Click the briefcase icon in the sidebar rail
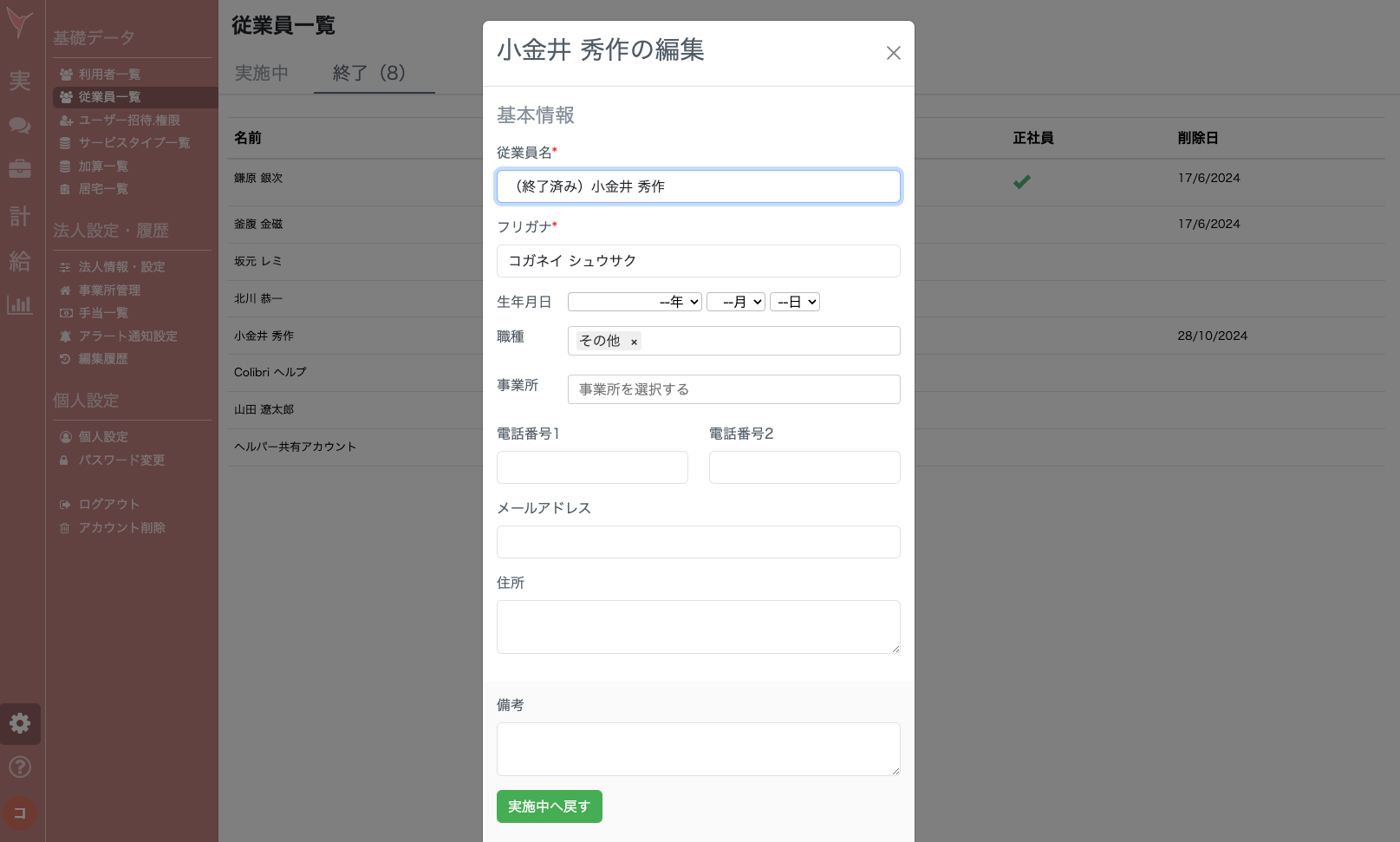This screenshot has width=1400, height=842. [20, 170]
